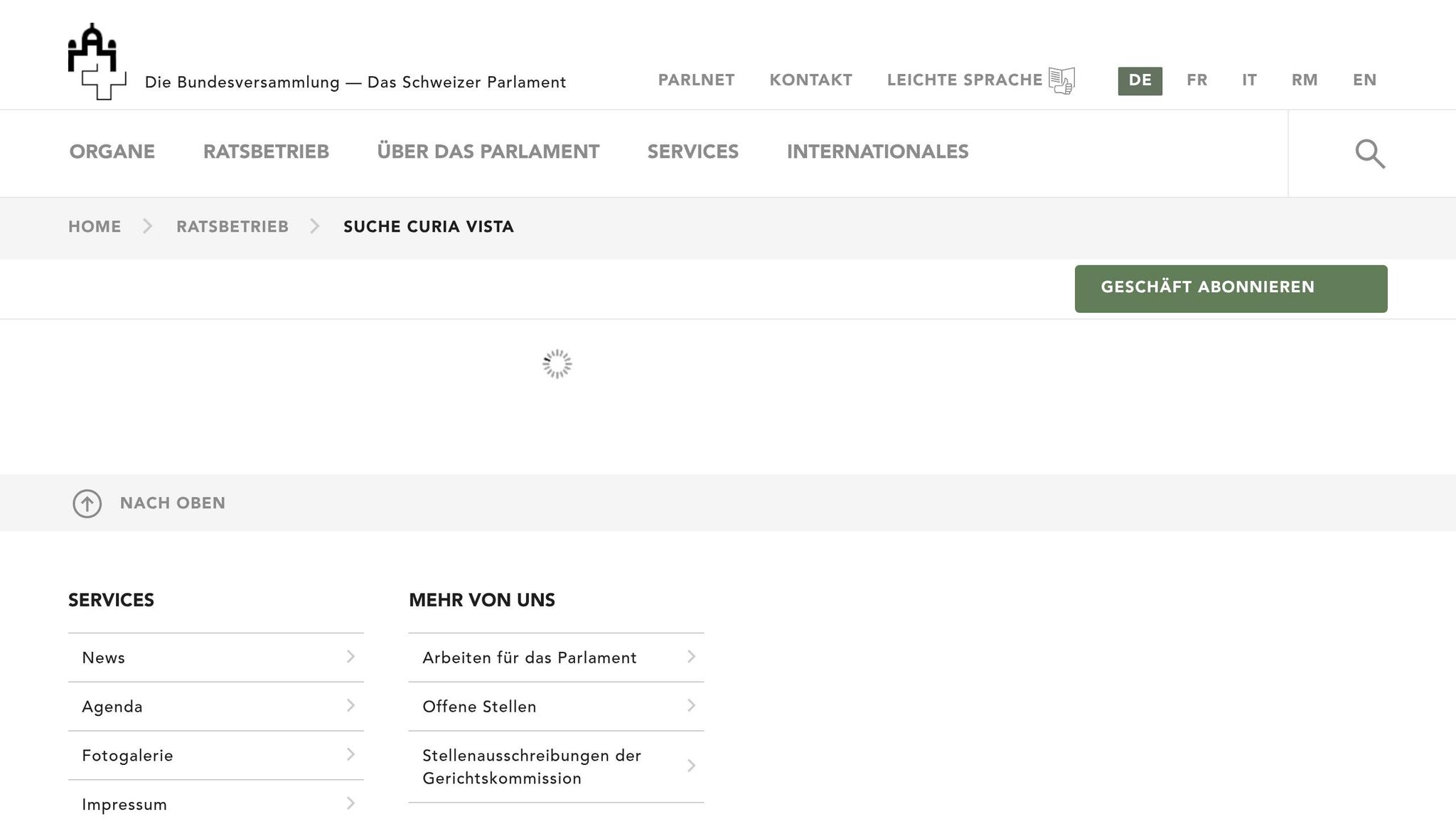Click the Nach Oben arrow circle icon
The height and width of the screenshot is (819, 1456).
click(x=87, y=503)
